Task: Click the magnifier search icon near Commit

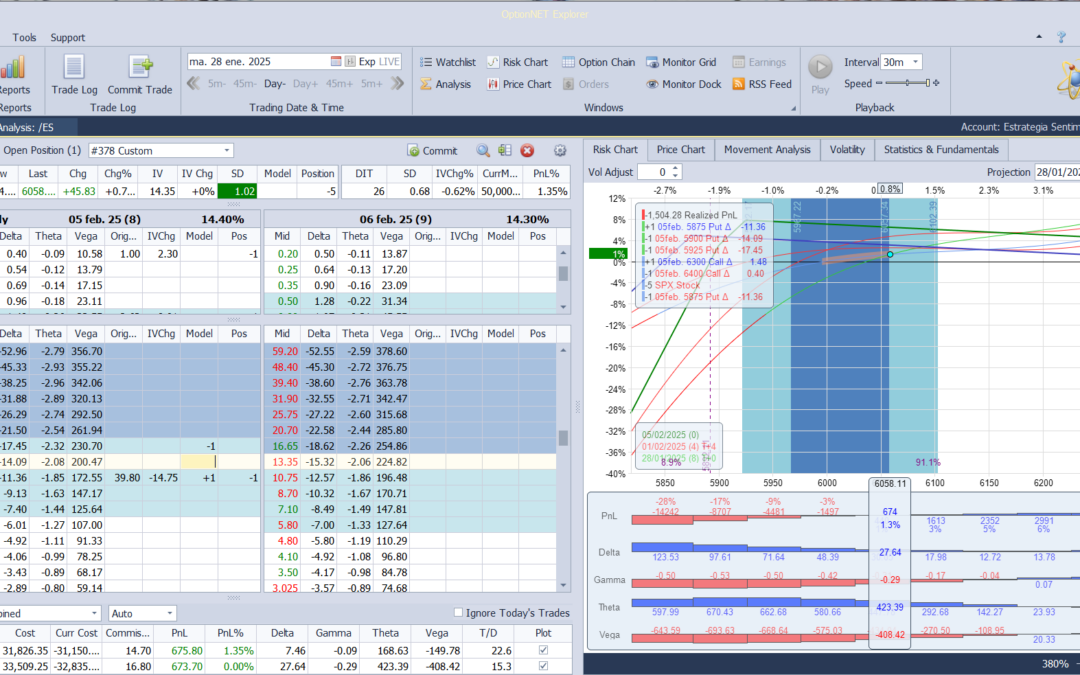Action: click(x=483, y=150)
